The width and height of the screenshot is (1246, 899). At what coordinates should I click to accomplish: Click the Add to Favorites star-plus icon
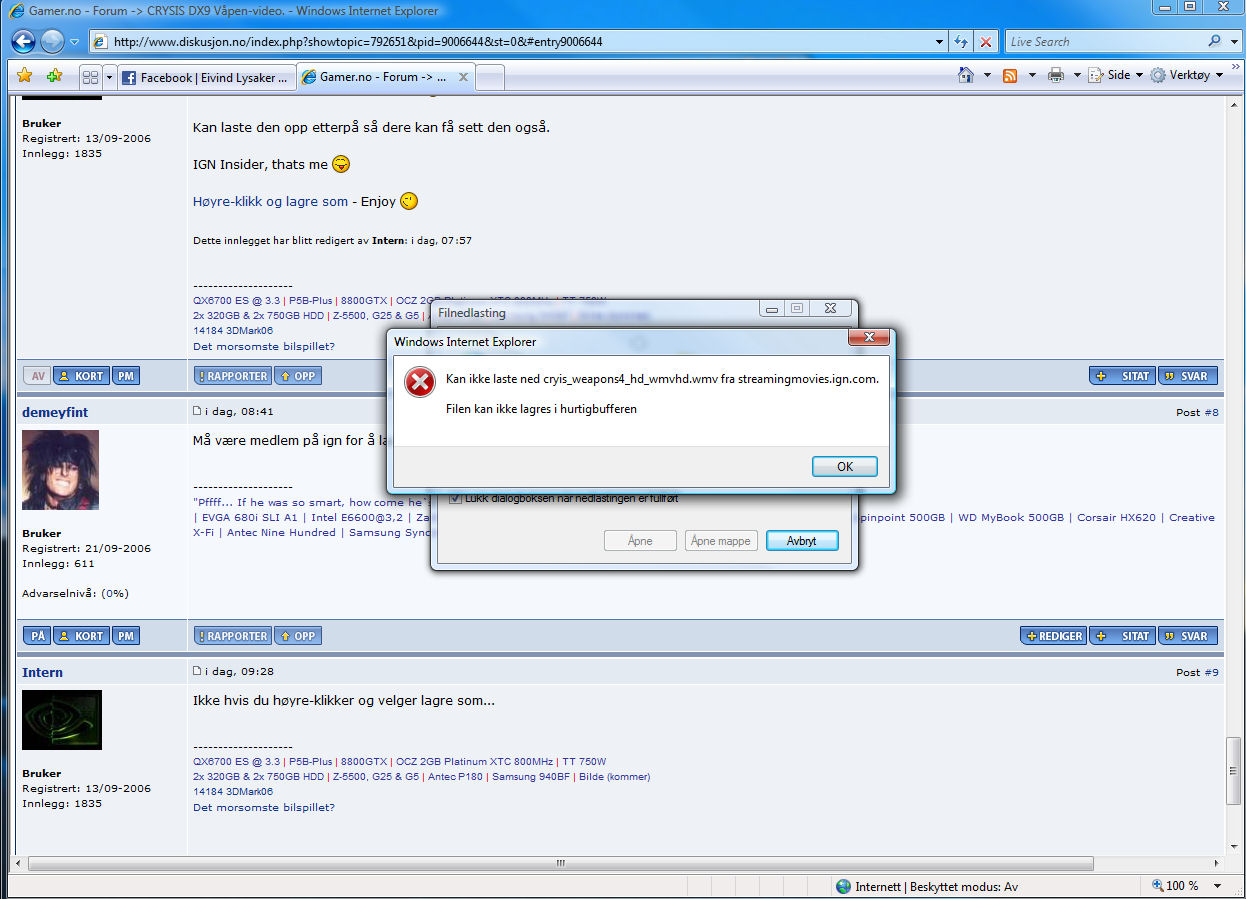click(x=54, y=76)
